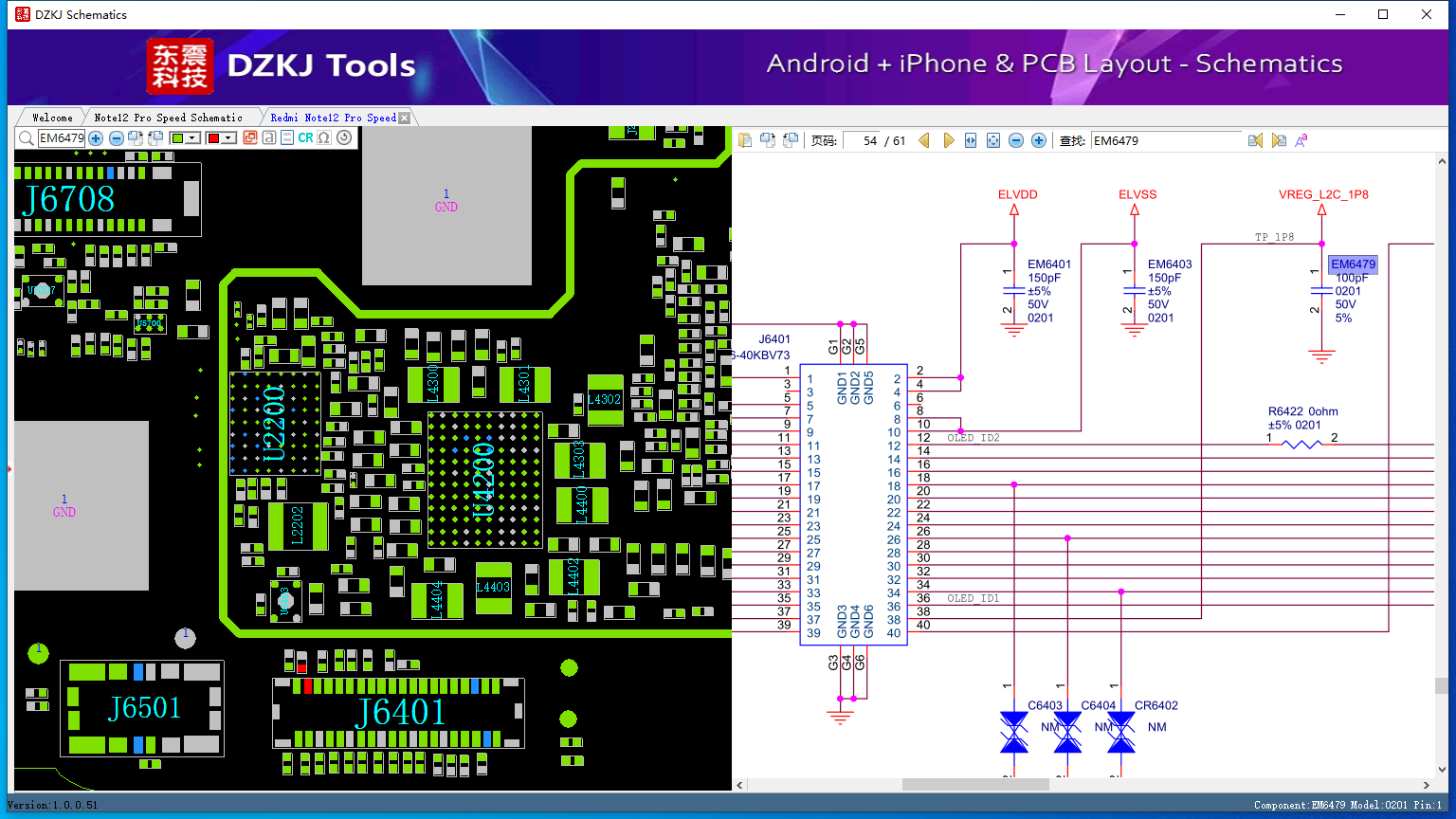Image resolution: width=1456 pixels, height=819 pixels.
Task: Fit schematic page to width
Action: click(x=971, y=140)
